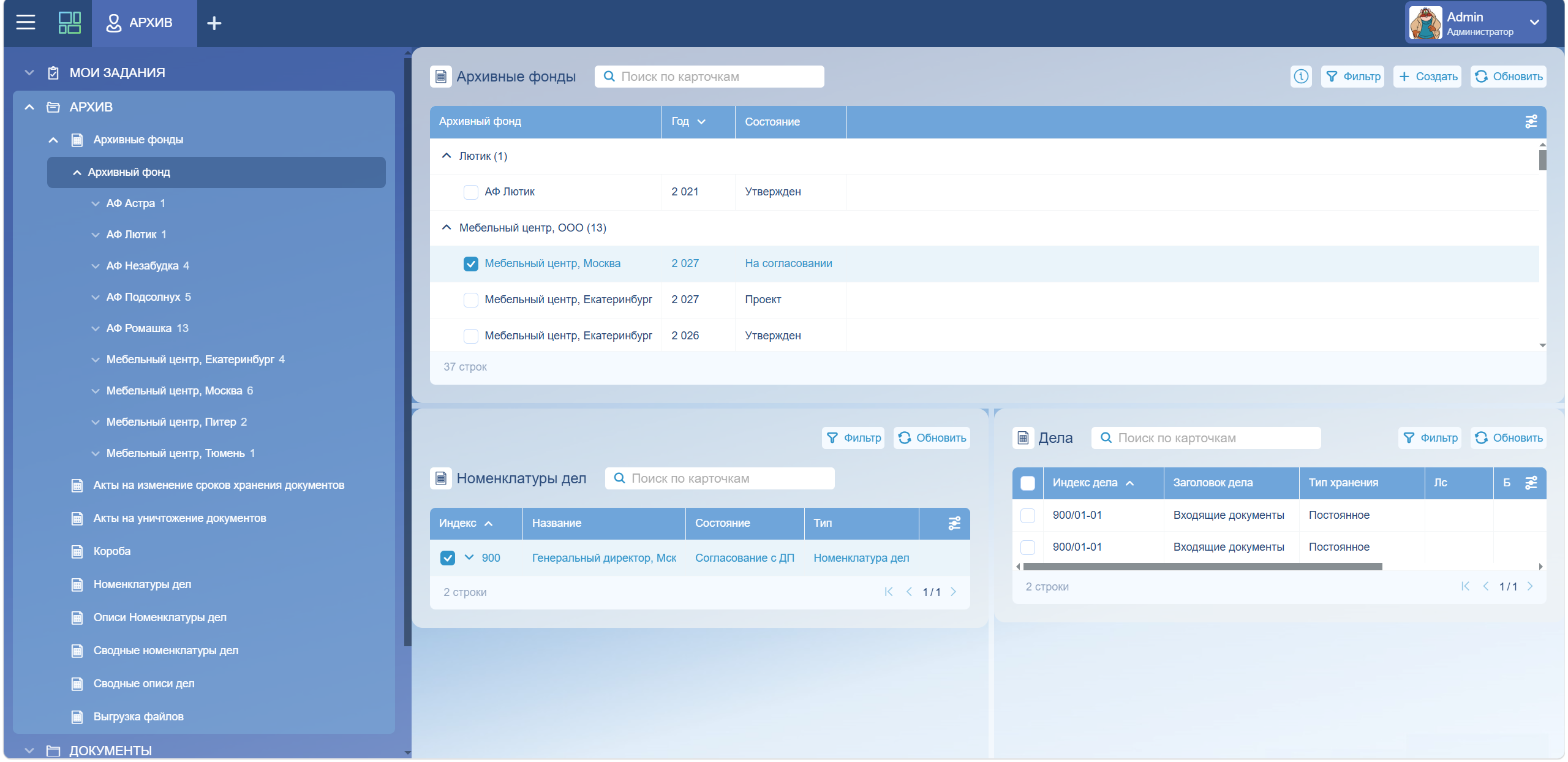1568x762 pixels.
Task: Click the Дела horizontal scrollbar
Action: 1202,567
